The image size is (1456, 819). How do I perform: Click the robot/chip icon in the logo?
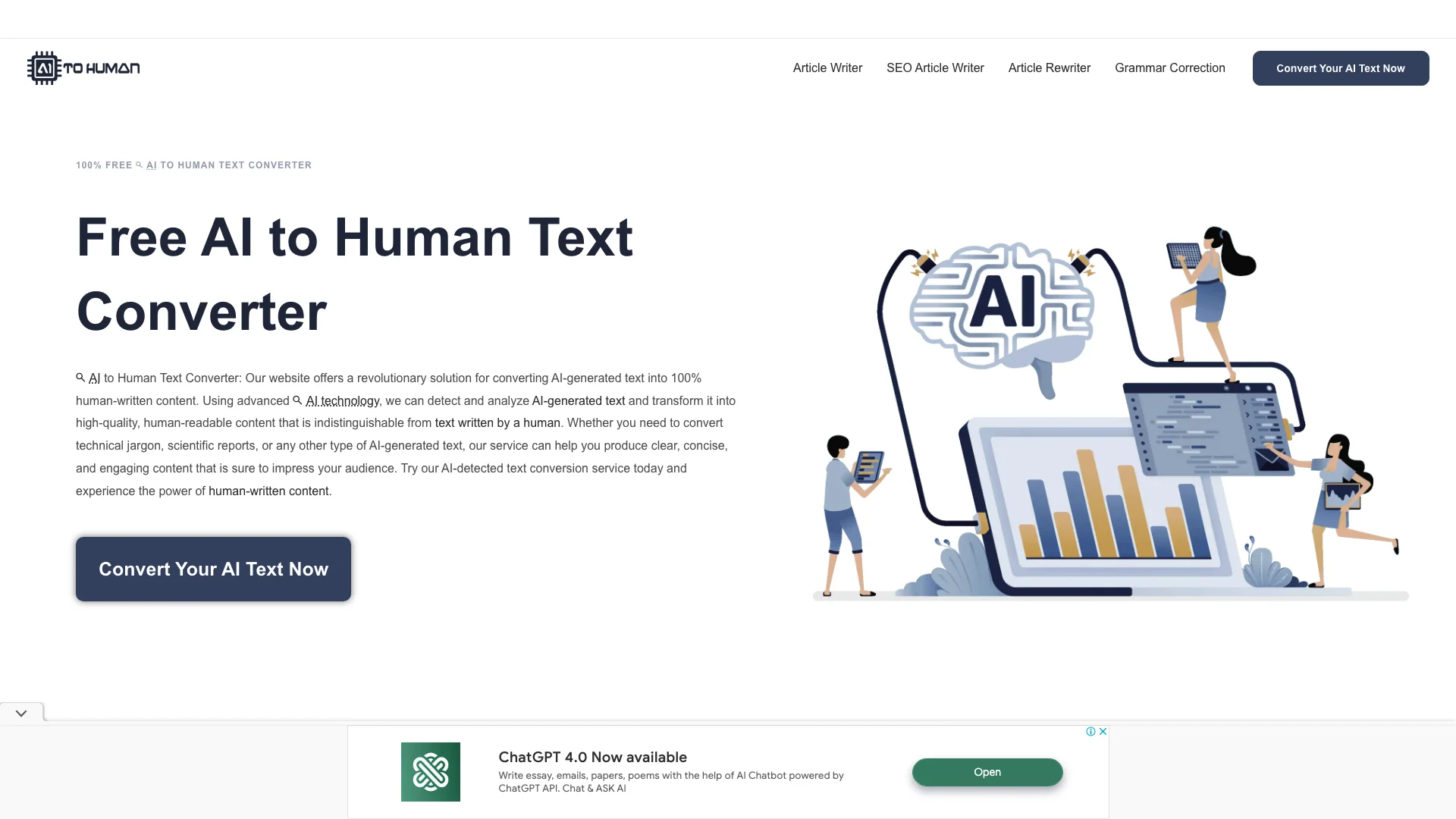(x=45, y=68)
